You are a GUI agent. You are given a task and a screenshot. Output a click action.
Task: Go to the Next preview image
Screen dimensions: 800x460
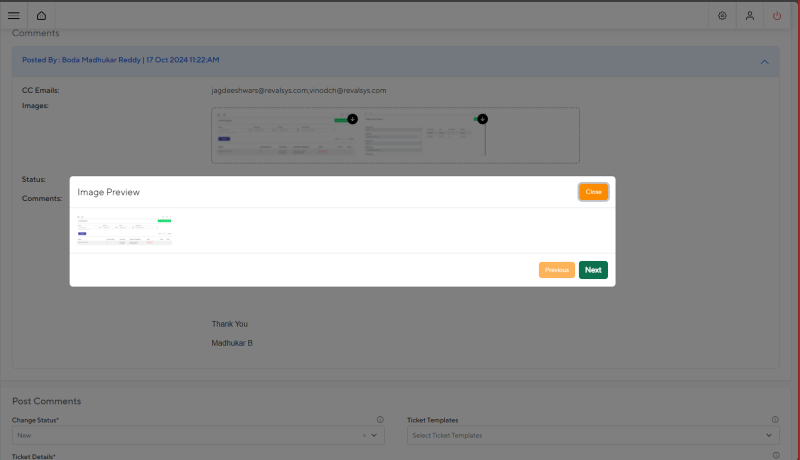point(593,270)
